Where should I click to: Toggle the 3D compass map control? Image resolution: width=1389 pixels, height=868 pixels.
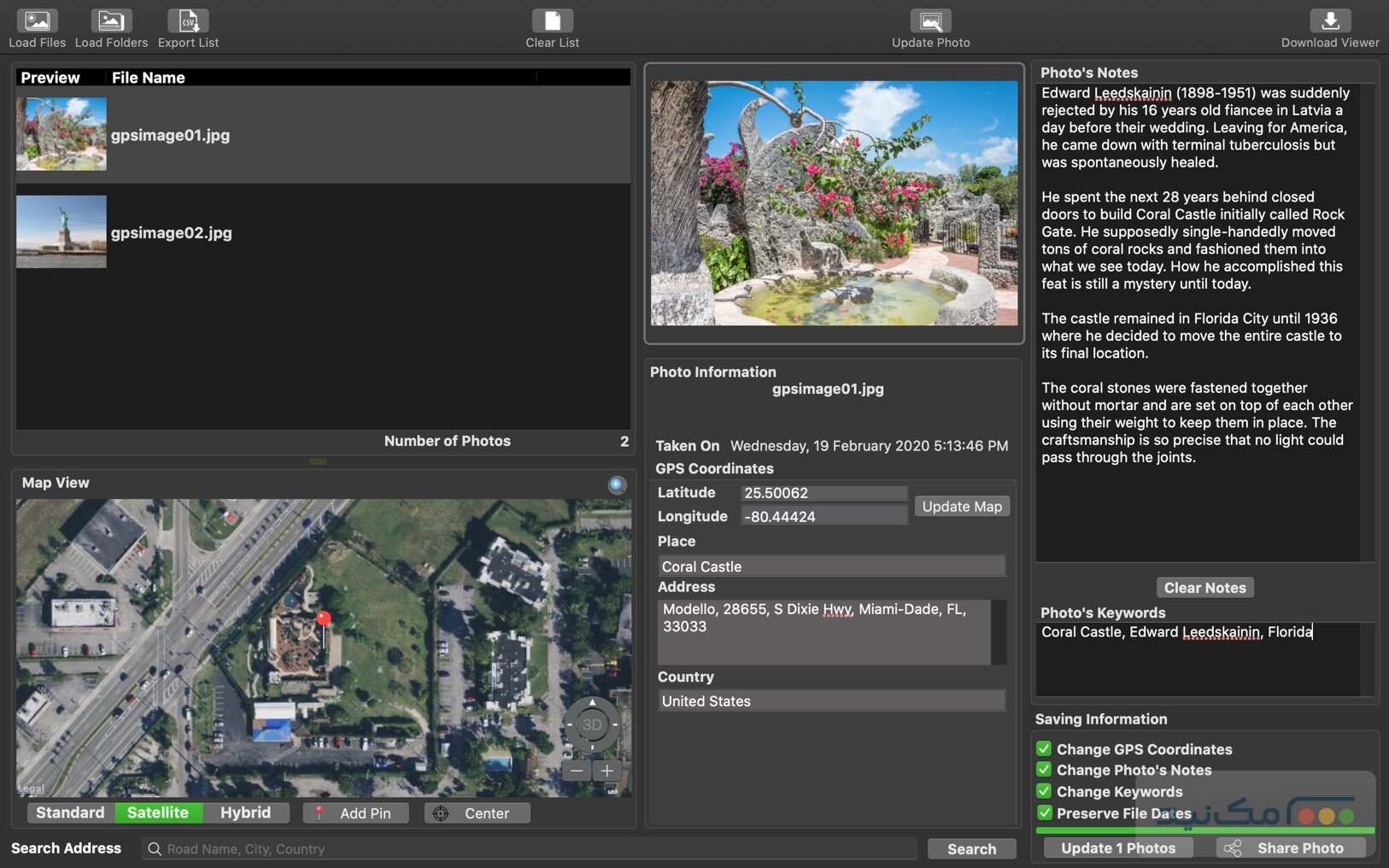[592, 724]
